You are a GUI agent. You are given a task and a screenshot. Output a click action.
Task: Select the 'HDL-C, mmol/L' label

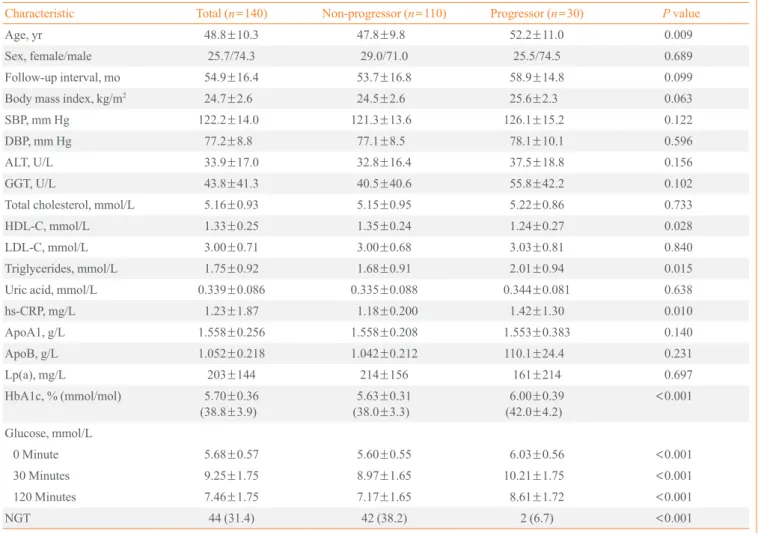point(47,226)
